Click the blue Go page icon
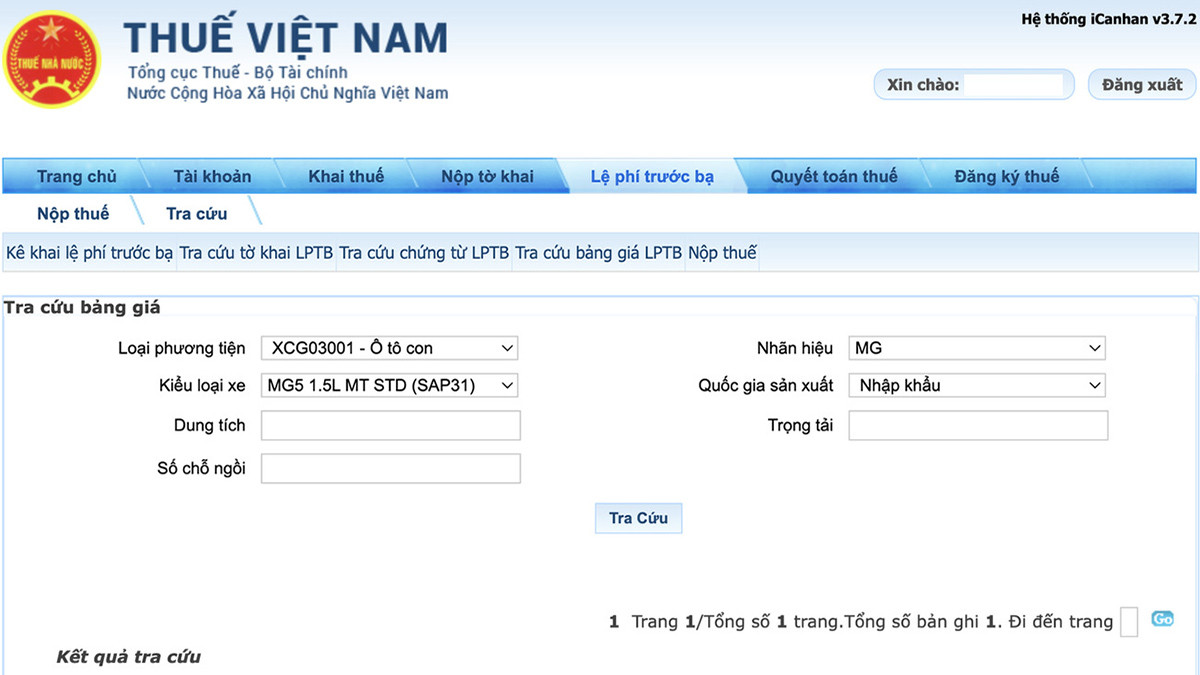1200x675 pixels. coord(1162,619)
